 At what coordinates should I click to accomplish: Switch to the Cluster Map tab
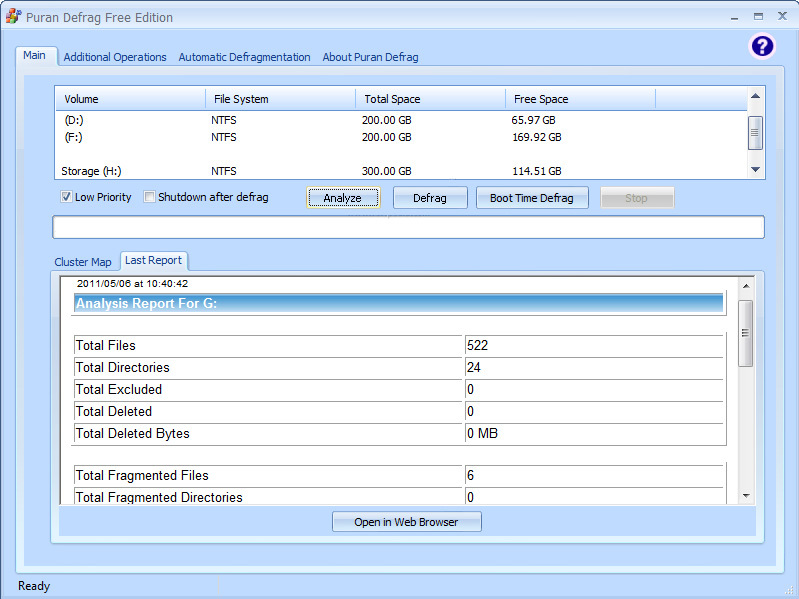[83, 262]
